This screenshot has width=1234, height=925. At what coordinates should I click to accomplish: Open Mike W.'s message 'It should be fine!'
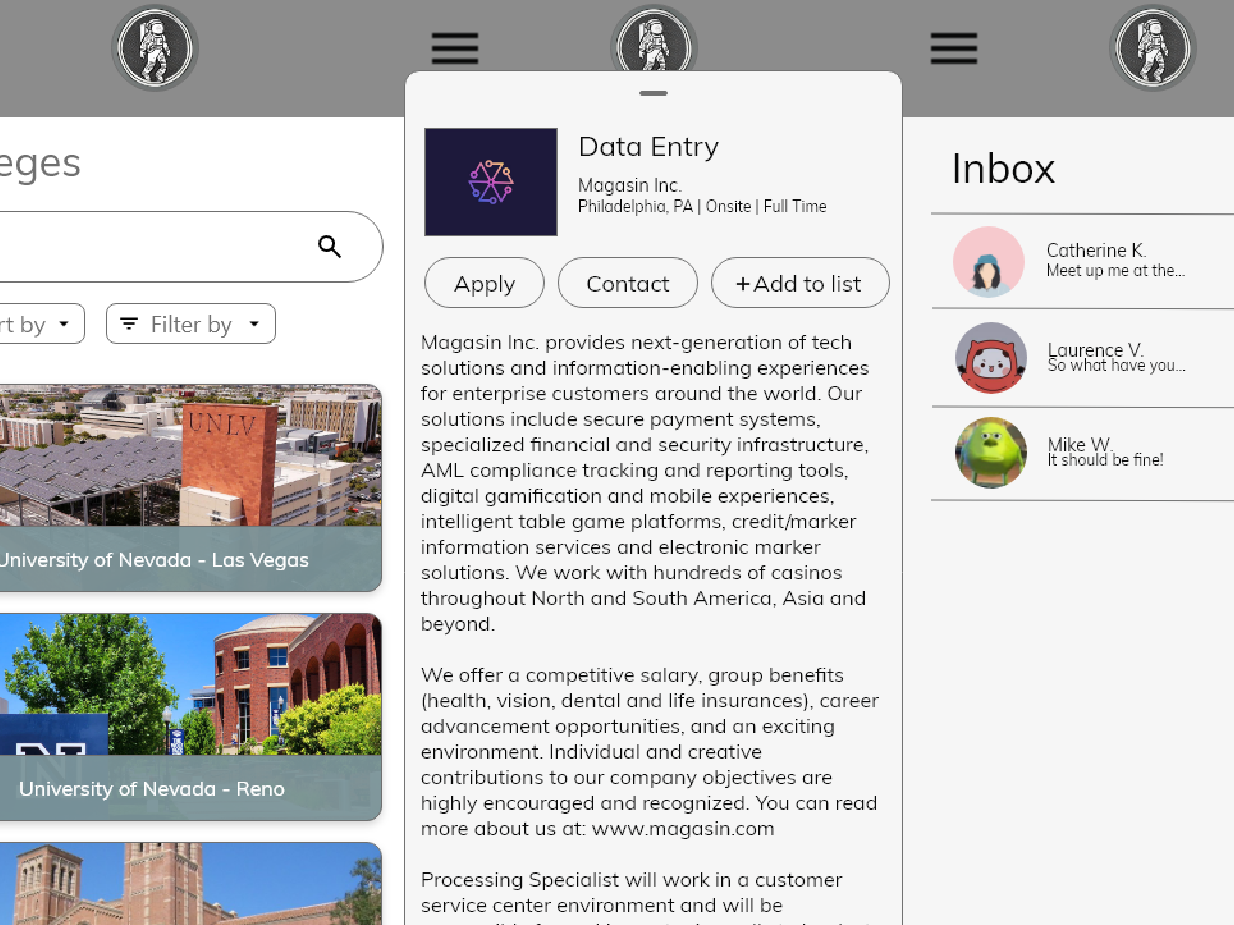(1105, 461)
